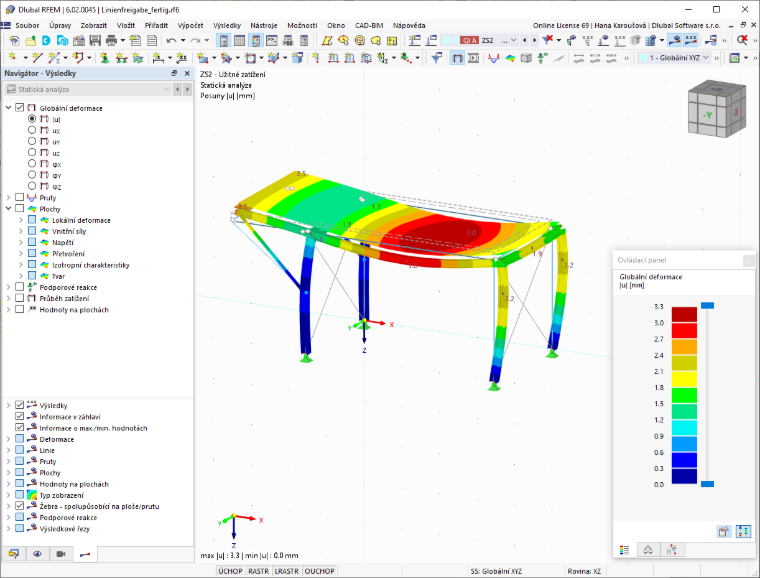Screen dimensions: 760x578
Task: Click the Open file folder icon
Action: 31,41
